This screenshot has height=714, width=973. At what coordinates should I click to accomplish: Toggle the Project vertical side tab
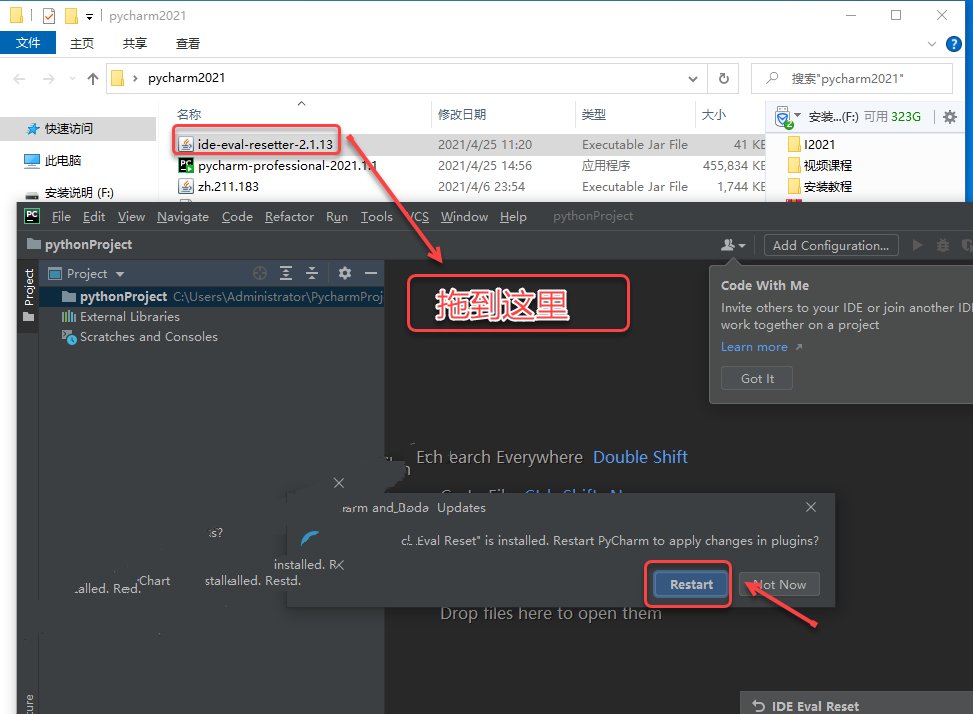(29, 296)
